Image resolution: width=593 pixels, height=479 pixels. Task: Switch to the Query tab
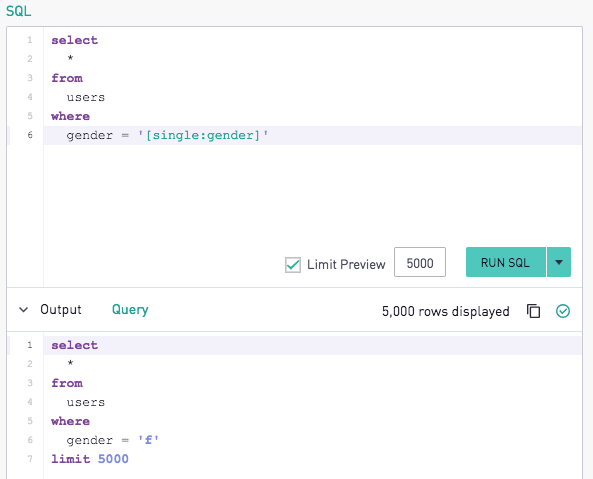[130, 310]
